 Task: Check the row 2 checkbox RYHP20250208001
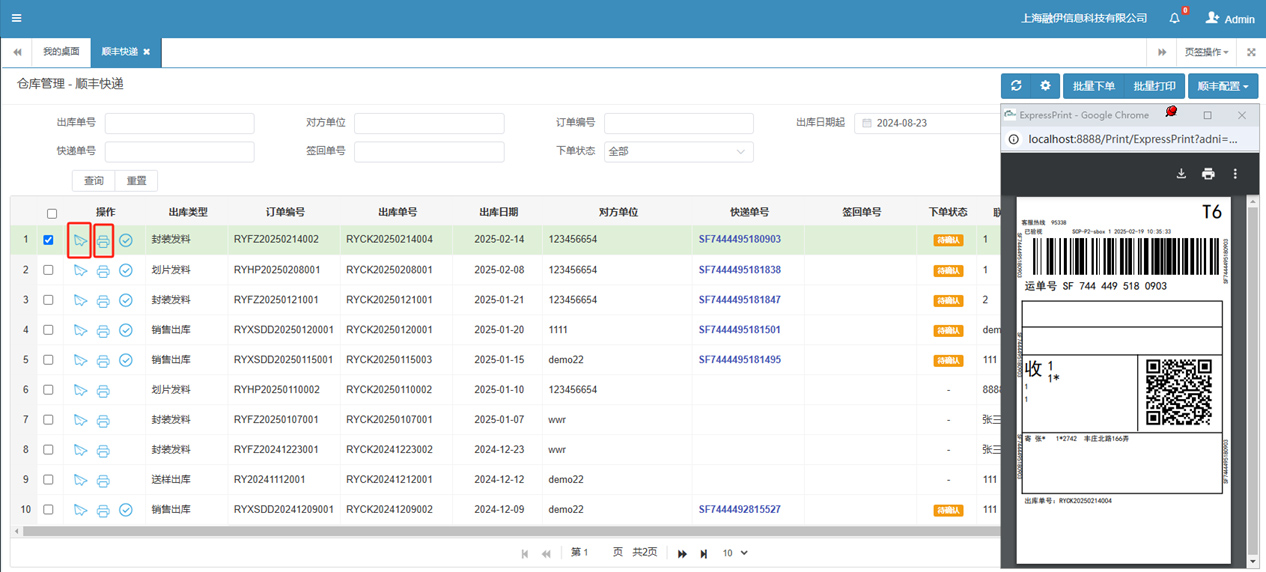48,270
